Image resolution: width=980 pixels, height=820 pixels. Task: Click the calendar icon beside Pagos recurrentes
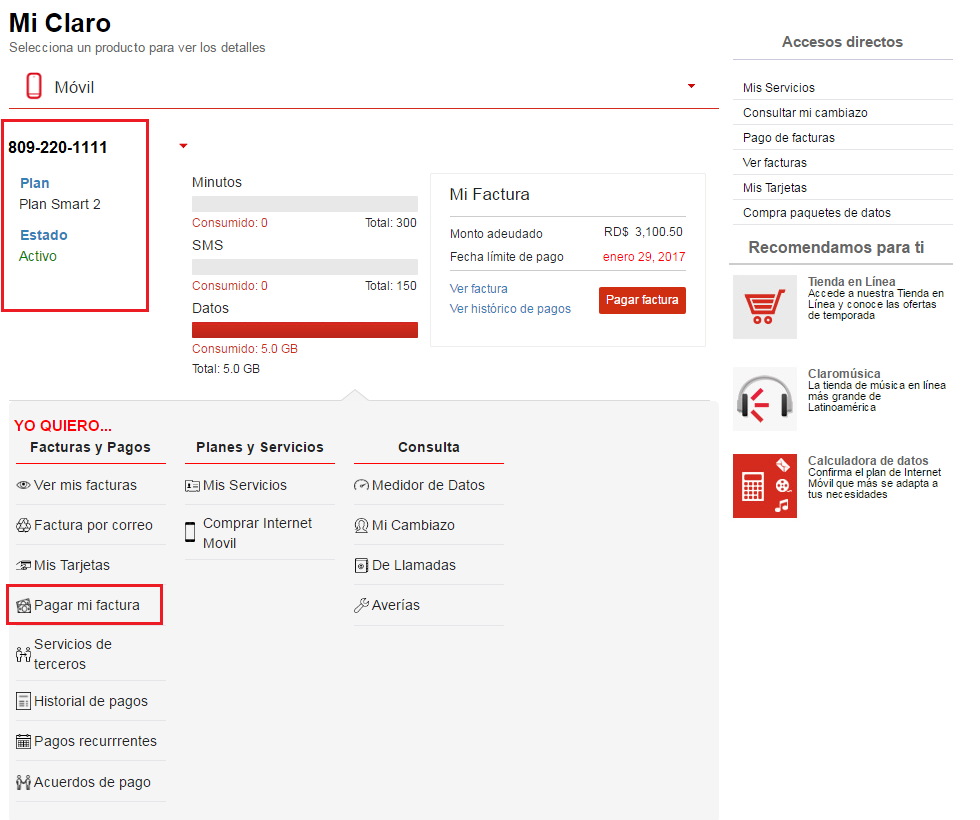pos(23,741)
